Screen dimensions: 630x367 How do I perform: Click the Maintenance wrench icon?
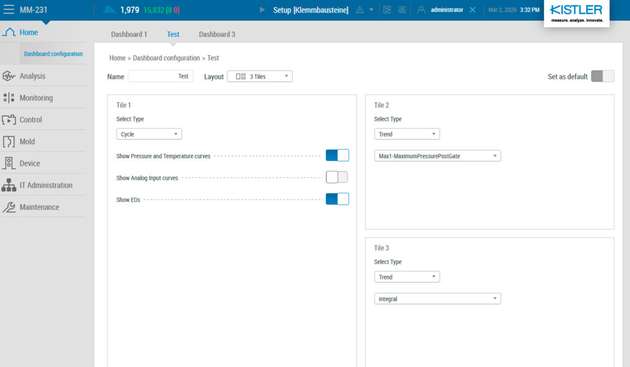(x=8, y=207)
